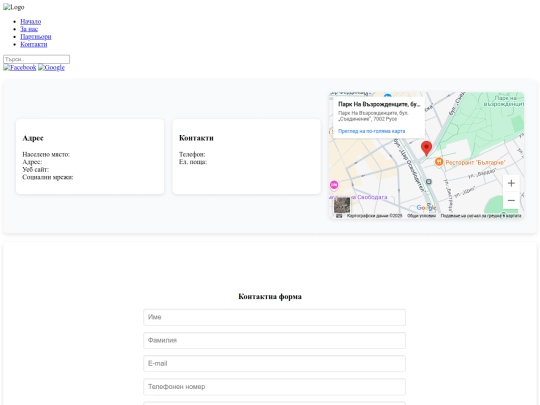The height and width of the screenshot is (405, 540).
Task: Select the Телефон label
Action: (192, 154)
